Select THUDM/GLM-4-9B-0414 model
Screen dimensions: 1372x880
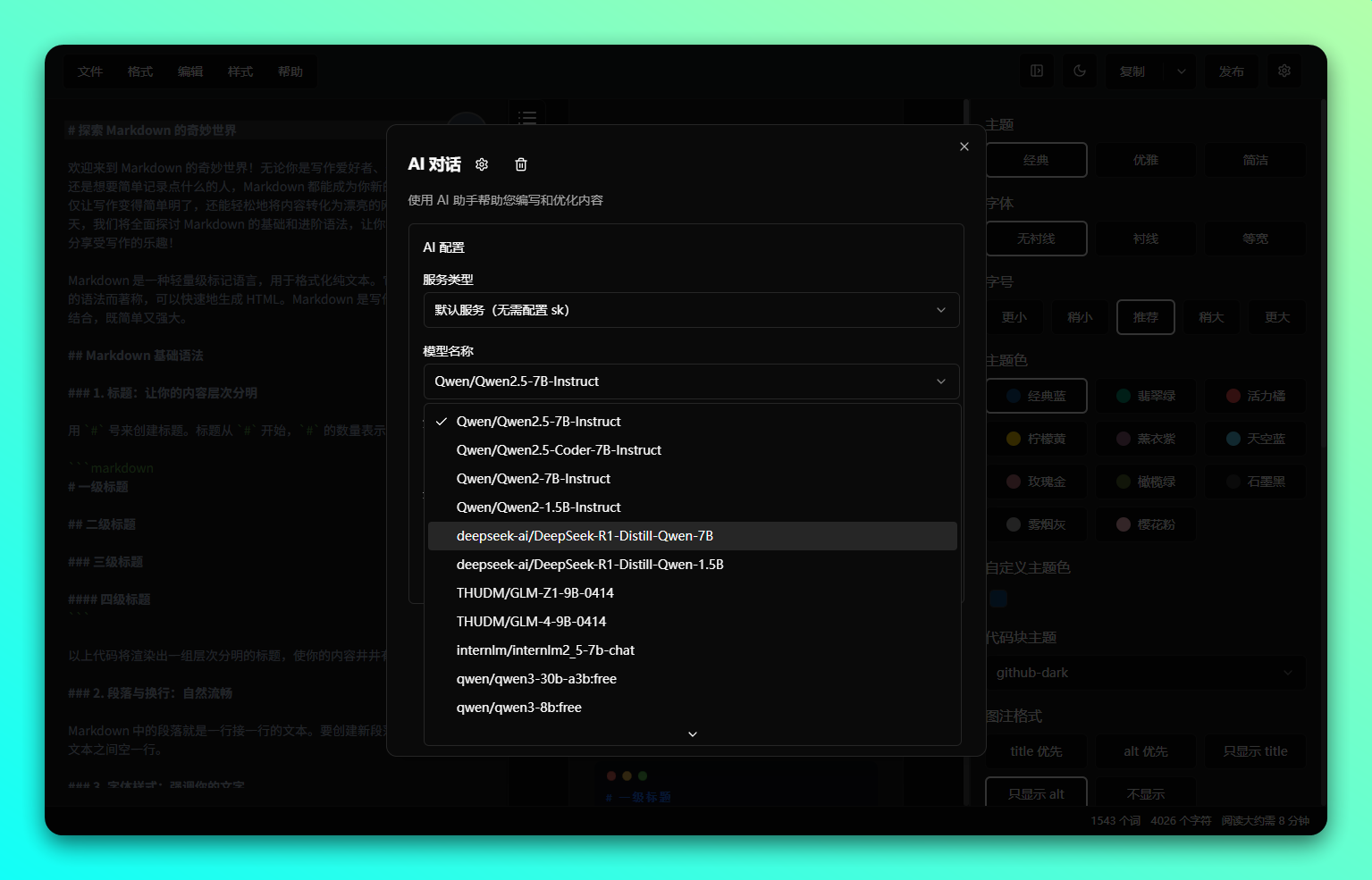pos(693,622)
